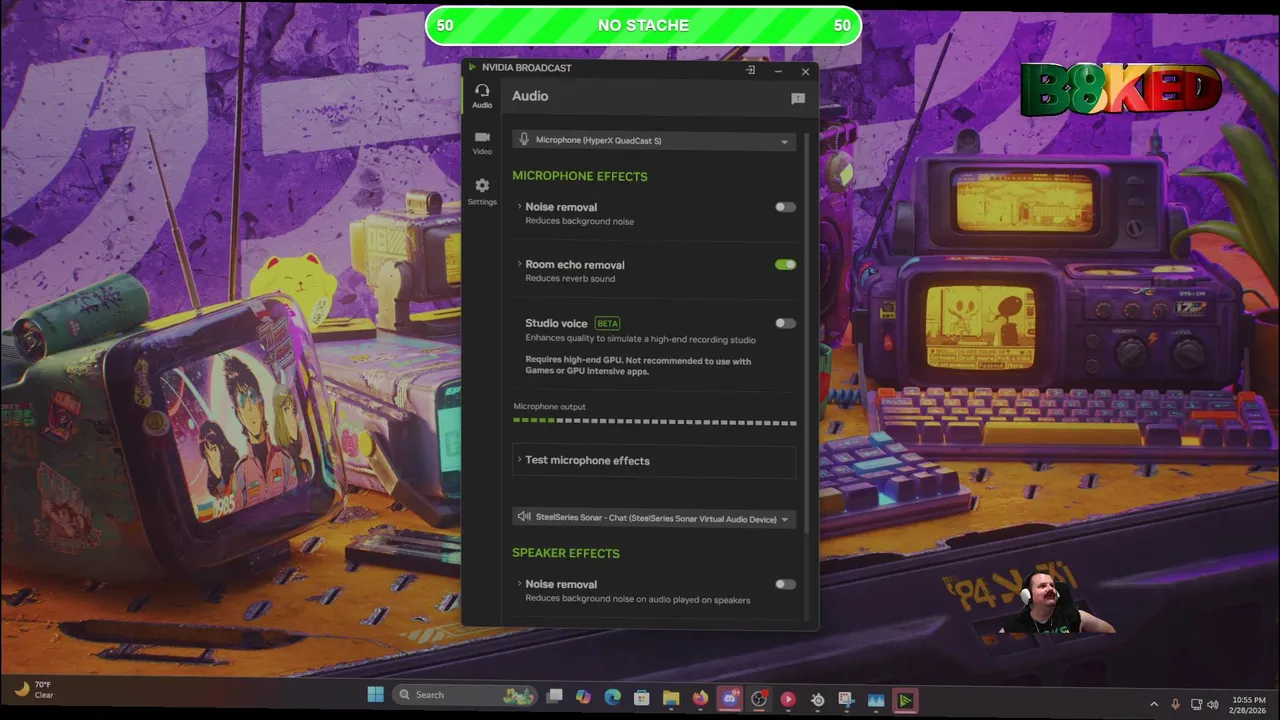Screen dimensions: 1280x720
Task: Open the Audio section in the sidebar
Action: click(482, 96)
